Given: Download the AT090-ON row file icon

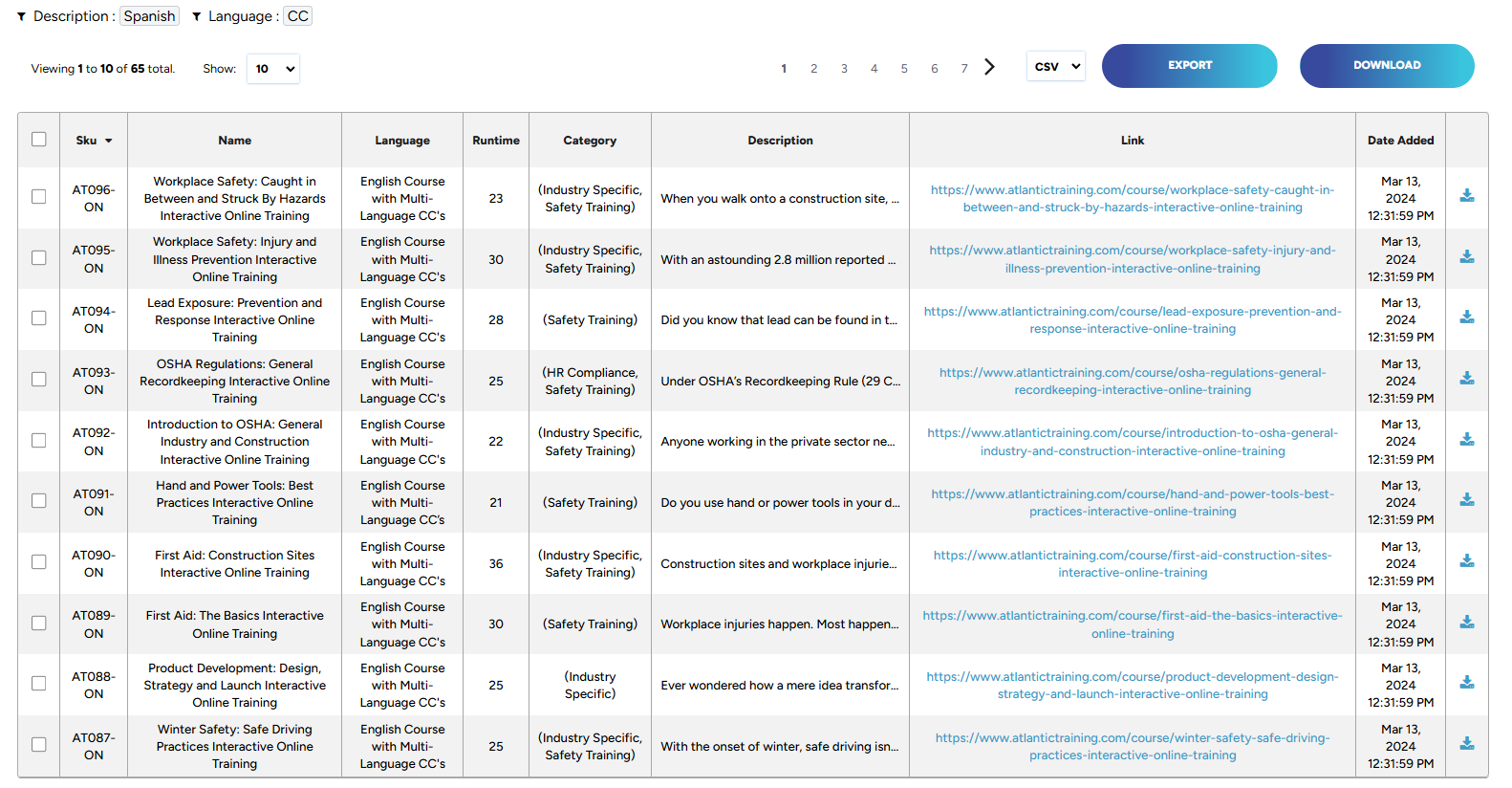Looking at the screenshot, I should pyautogui.click(x=1467, y=561).
